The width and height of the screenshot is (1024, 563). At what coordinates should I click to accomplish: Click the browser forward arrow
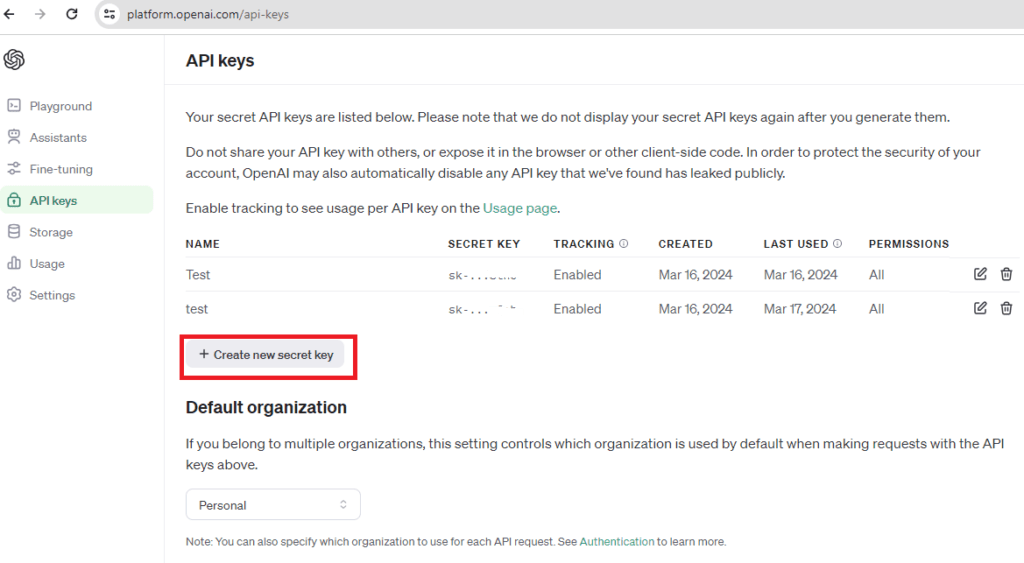click(x=40, y=14)
